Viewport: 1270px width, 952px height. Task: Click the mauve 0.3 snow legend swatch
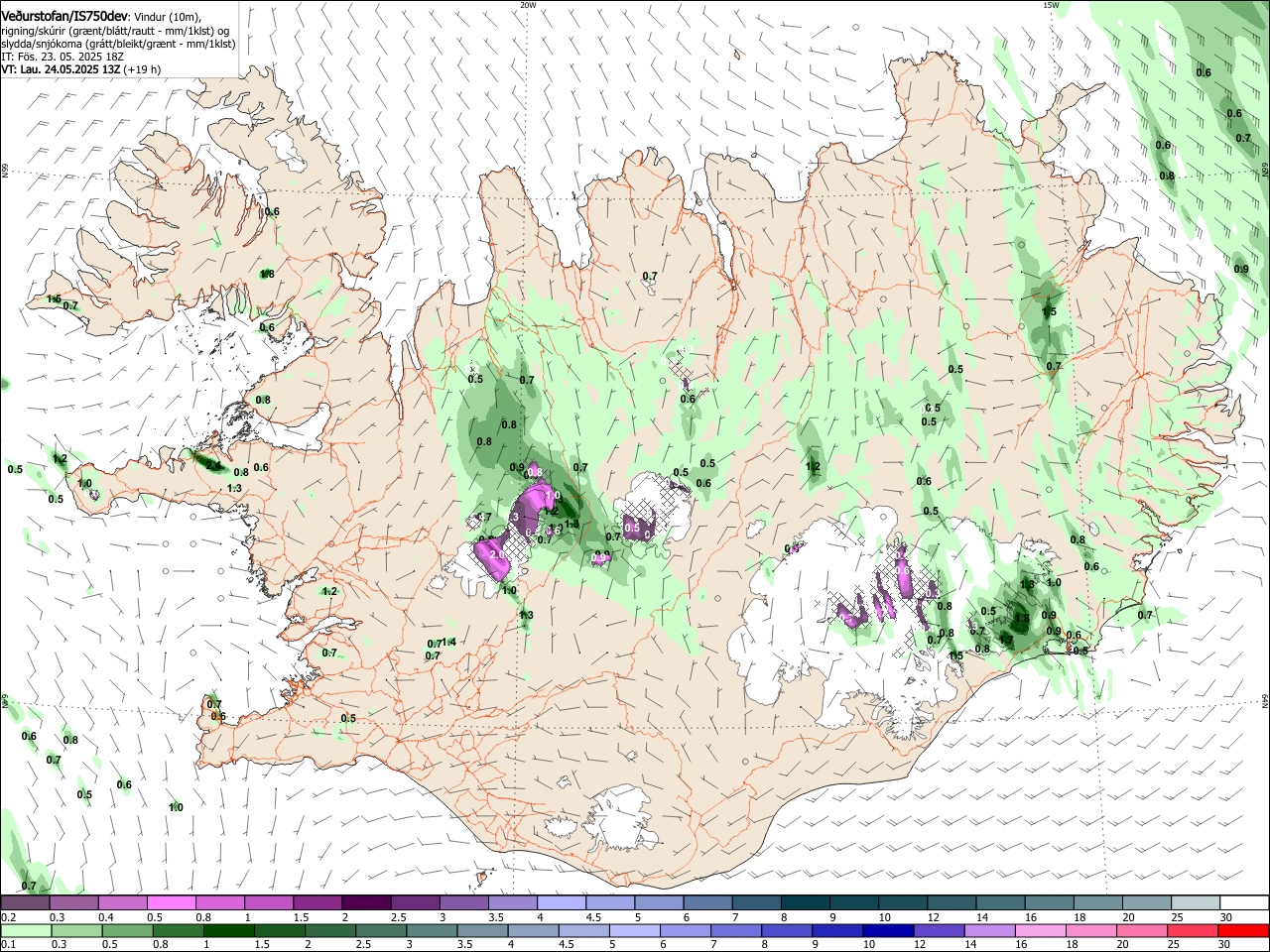[x=73, y=903]
